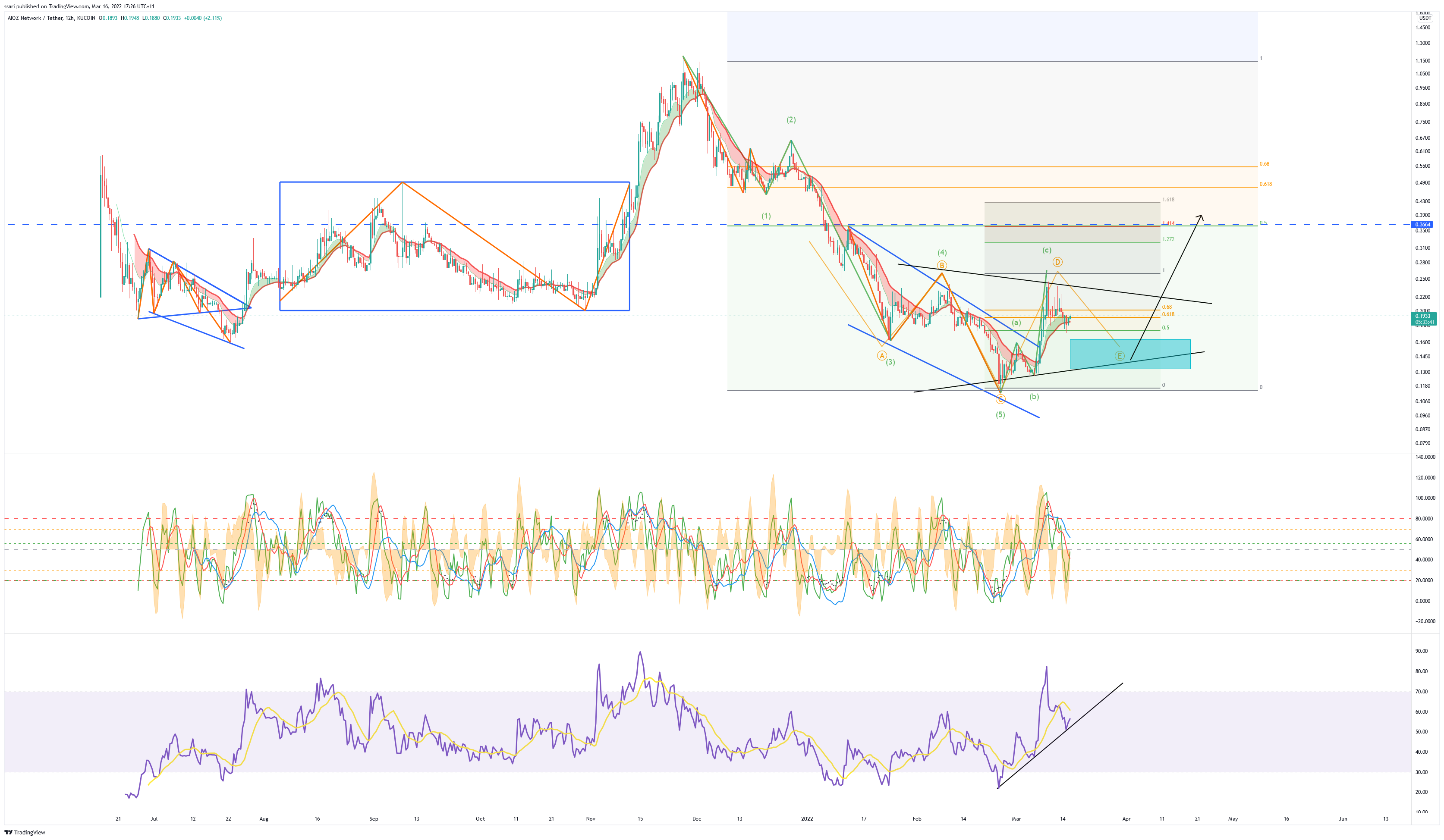Click the TradingView logo at bottom left
The height and width of the screenshot is (840, 1444).
click(x=25, y=832)
